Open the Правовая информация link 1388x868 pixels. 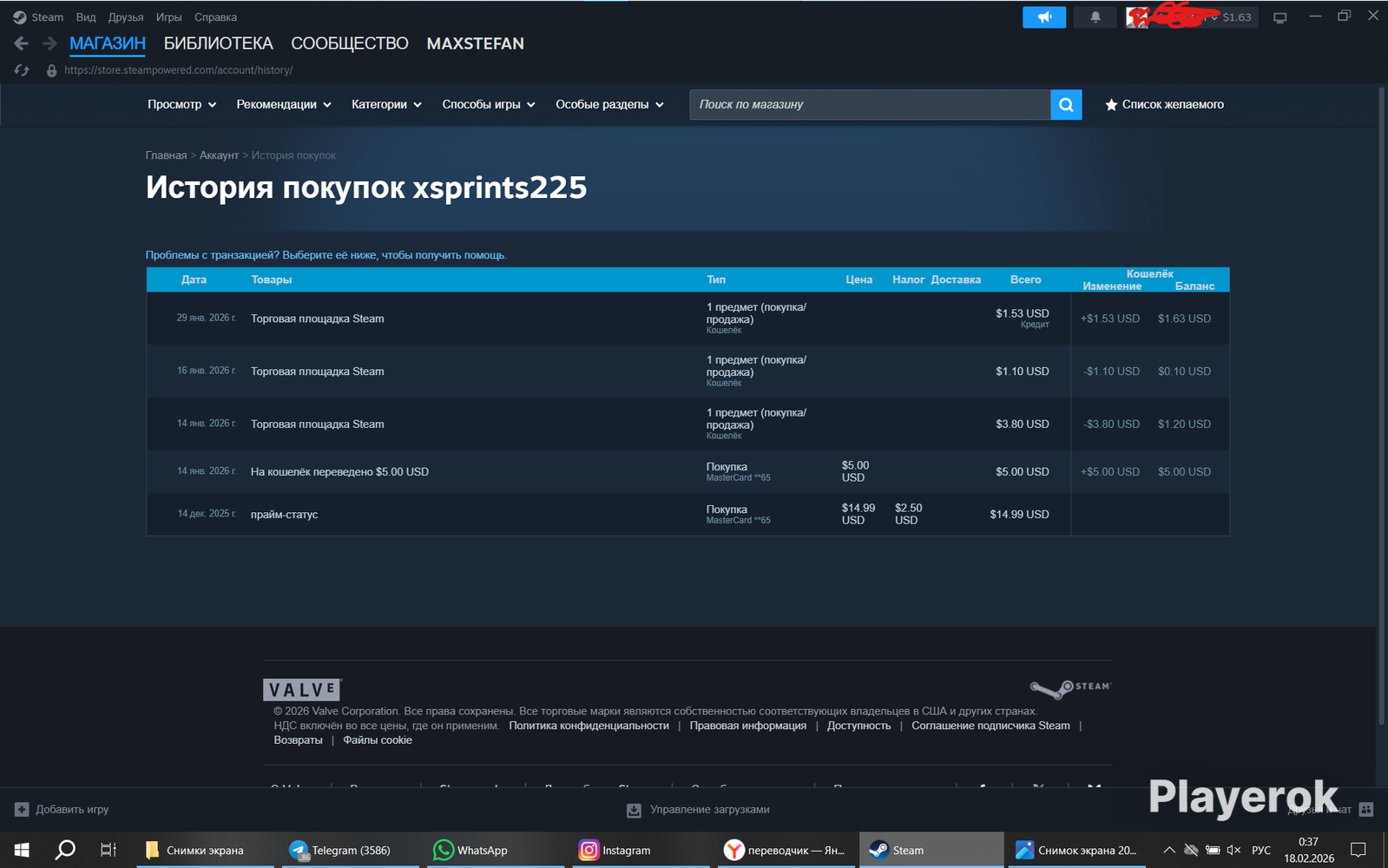coord(748,726)
